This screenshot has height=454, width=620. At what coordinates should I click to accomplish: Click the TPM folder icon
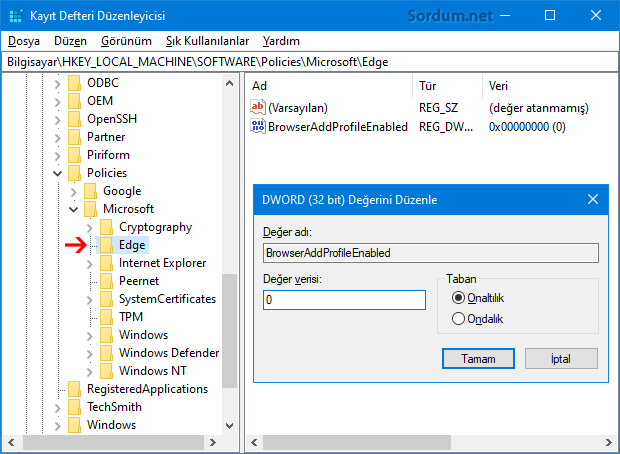pos(106,317)
